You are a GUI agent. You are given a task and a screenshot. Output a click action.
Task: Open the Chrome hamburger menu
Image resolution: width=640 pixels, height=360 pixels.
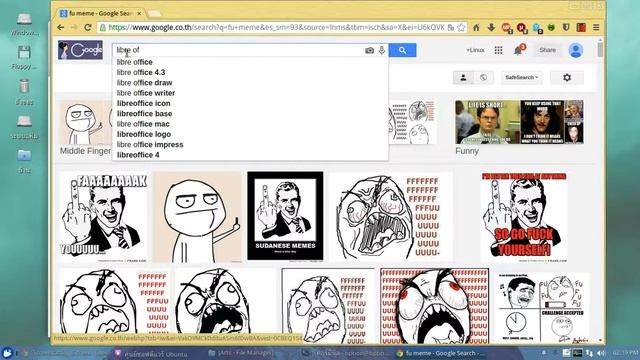coord(596,27)
